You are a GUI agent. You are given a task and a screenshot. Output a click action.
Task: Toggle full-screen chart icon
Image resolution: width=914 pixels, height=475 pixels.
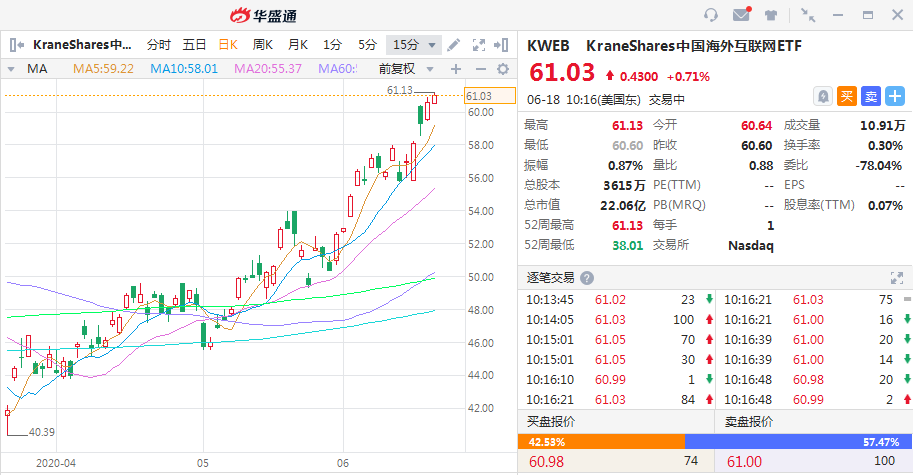[x=479, y=45]
